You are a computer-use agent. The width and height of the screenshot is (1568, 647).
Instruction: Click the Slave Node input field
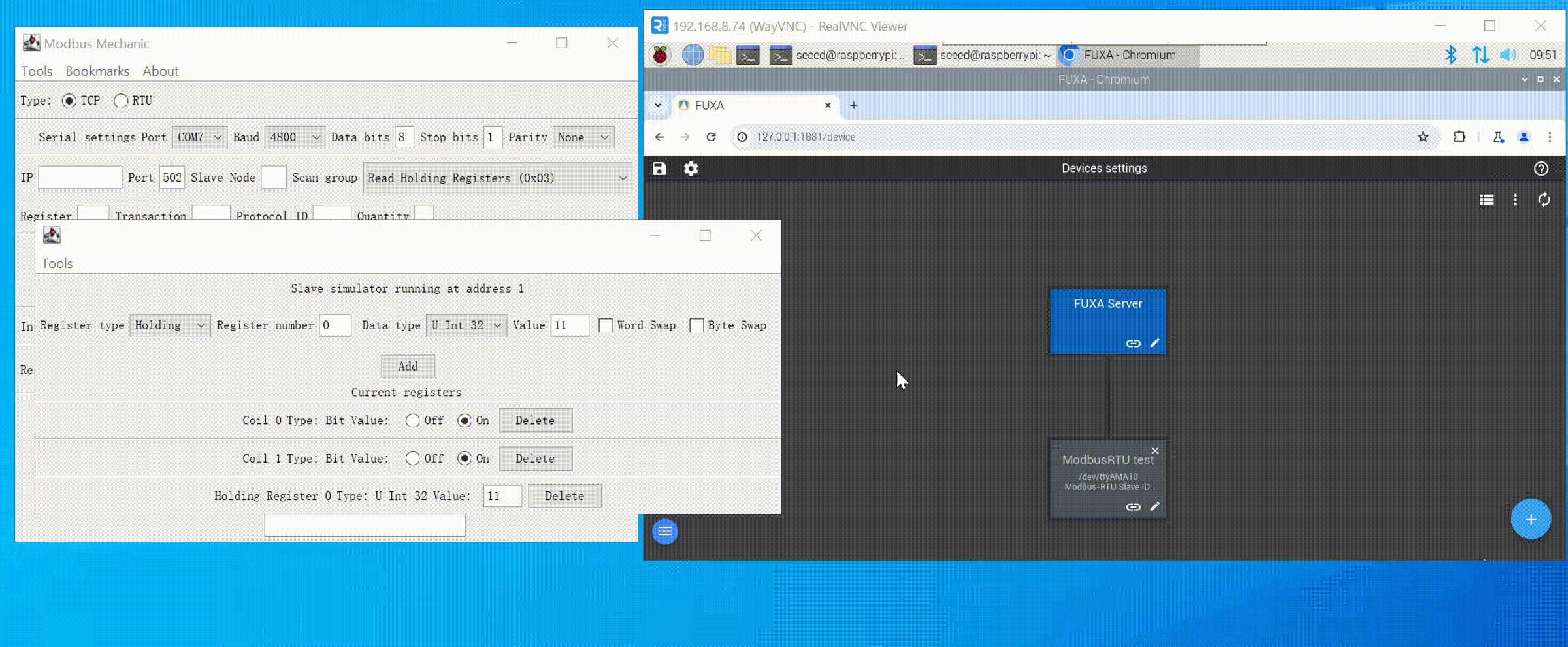click(x=274, y=178)
